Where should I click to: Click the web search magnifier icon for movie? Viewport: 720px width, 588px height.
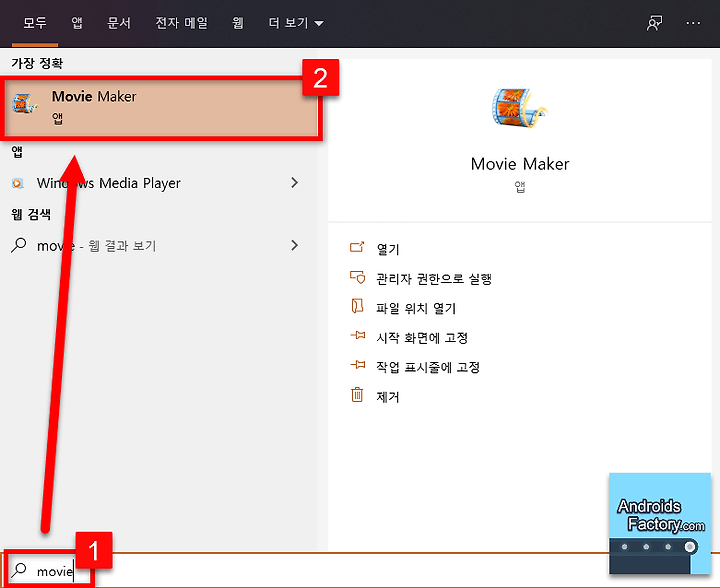click(18, 245)
